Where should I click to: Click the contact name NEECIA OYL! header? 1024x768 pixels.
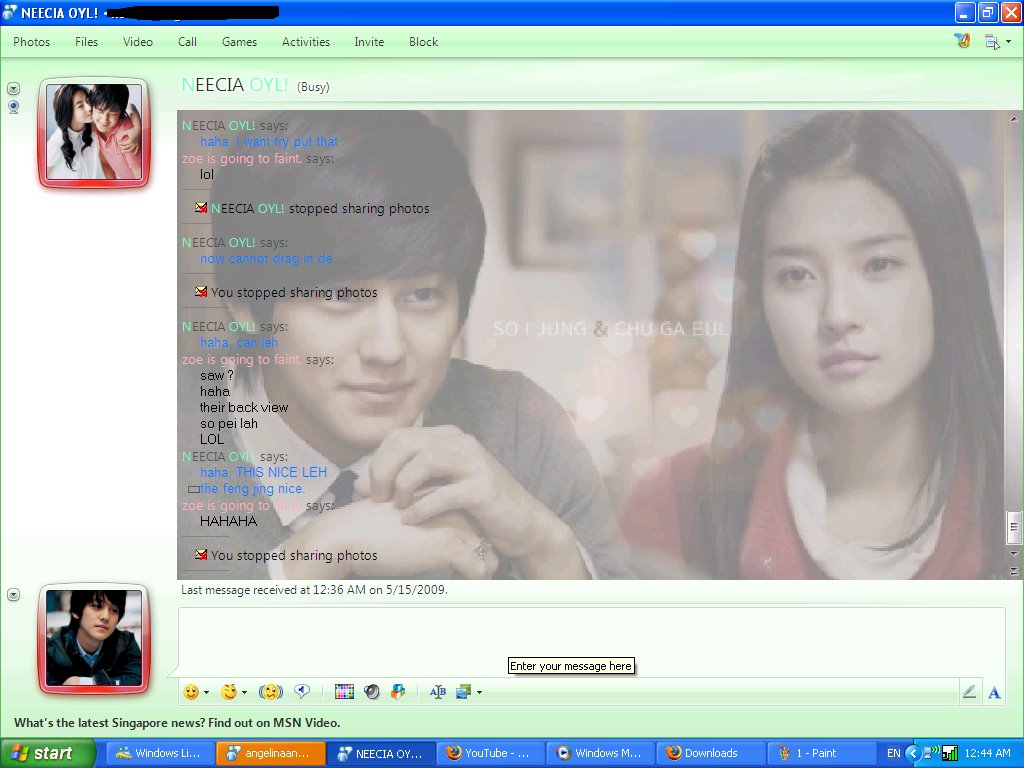pyautogui.click(x=234, y=85)
